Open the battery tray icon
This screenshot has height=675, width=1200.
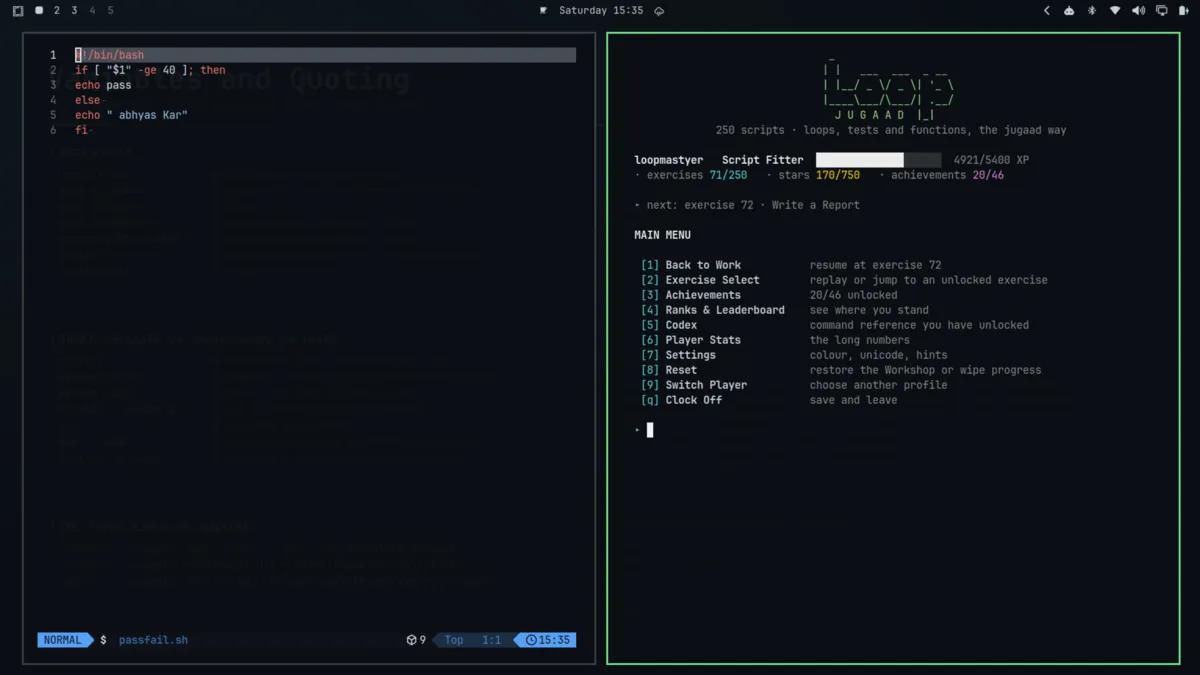pos(1184,10)
